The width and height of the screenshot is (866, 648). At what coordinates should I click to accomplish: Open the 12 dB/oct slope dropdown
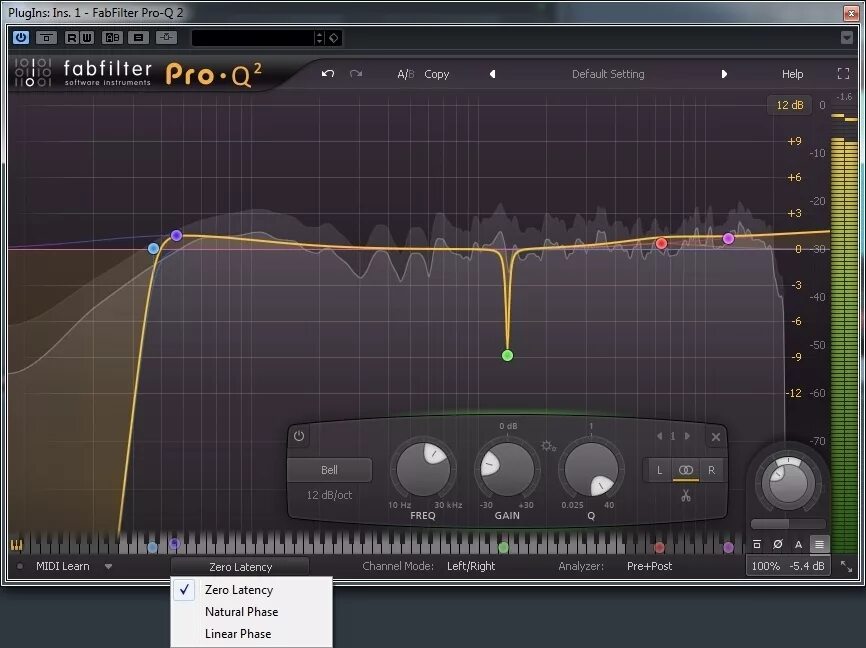click(329, 495)
